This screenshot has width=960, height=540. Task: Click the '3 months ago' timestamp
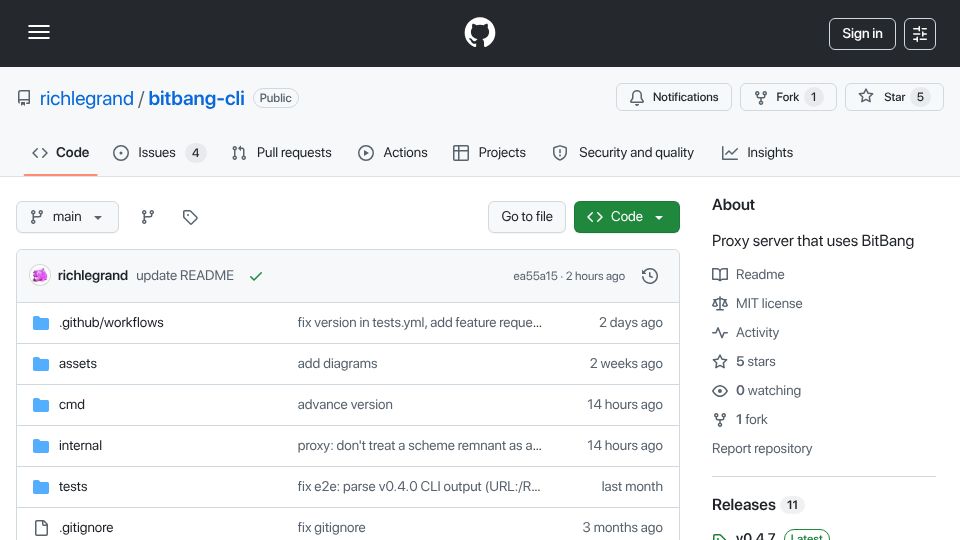click(622, 528)
